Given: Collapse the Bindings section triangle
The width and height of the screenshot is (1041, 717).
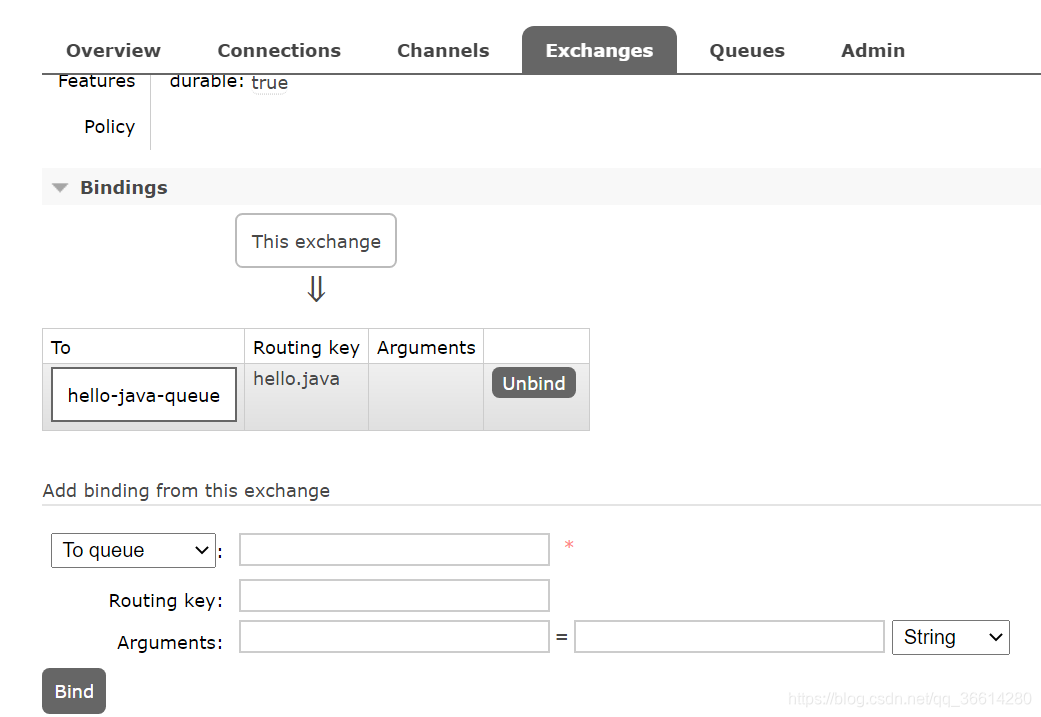Looking at the screenshot, I should tap(60, 188).
